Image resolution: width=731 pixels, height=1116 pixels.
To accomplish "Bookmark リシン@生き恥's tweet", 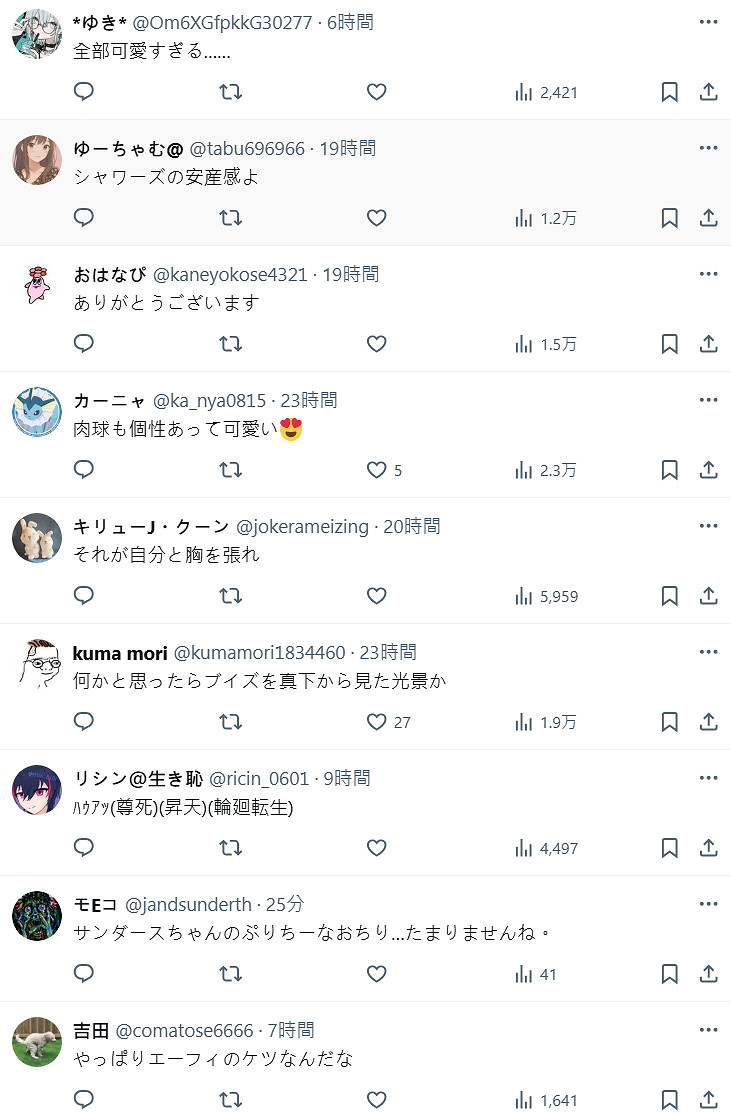I will (669, 847).
